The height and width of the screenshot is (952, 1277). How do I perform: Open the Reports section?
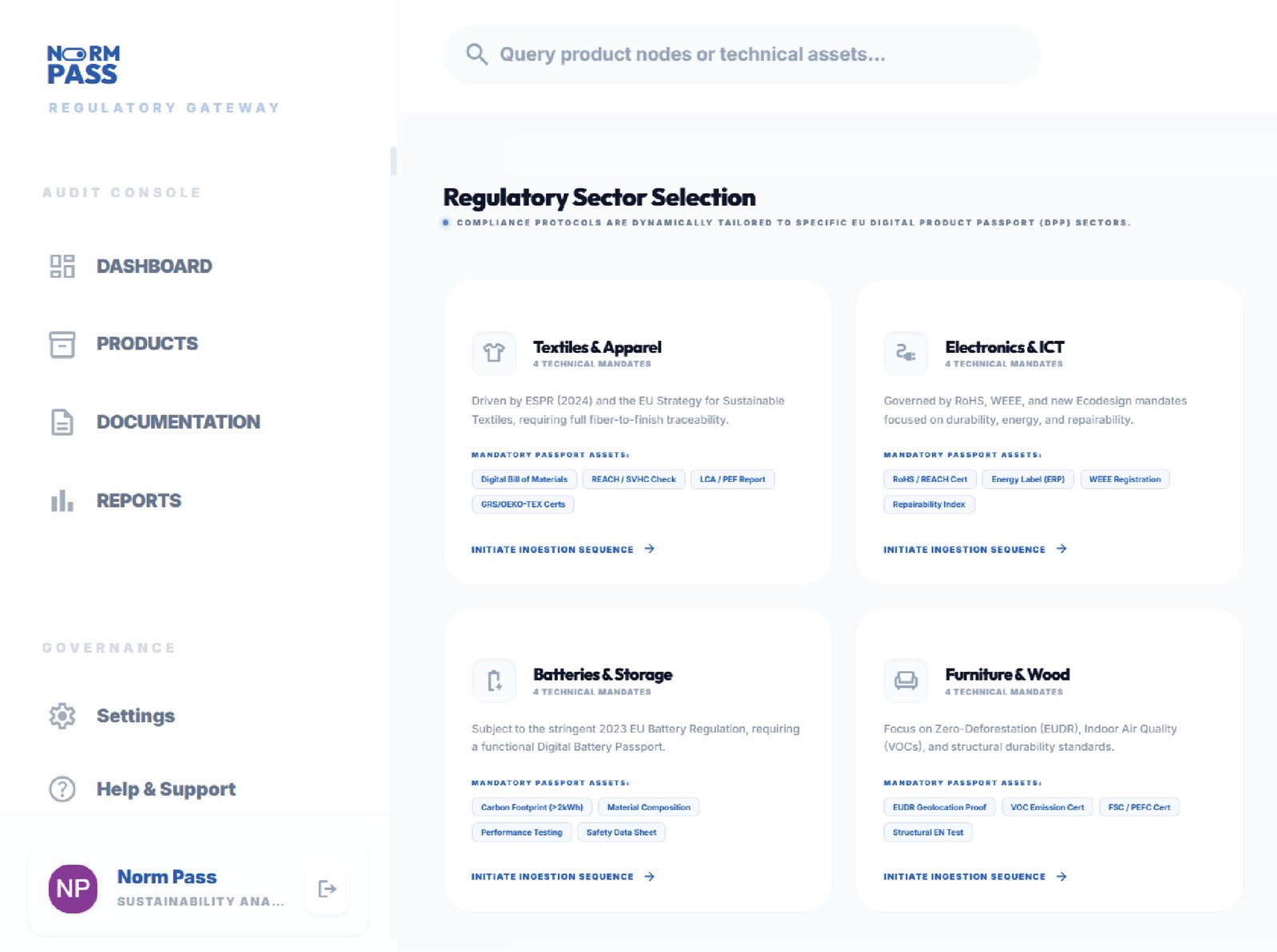click(139, 501)
